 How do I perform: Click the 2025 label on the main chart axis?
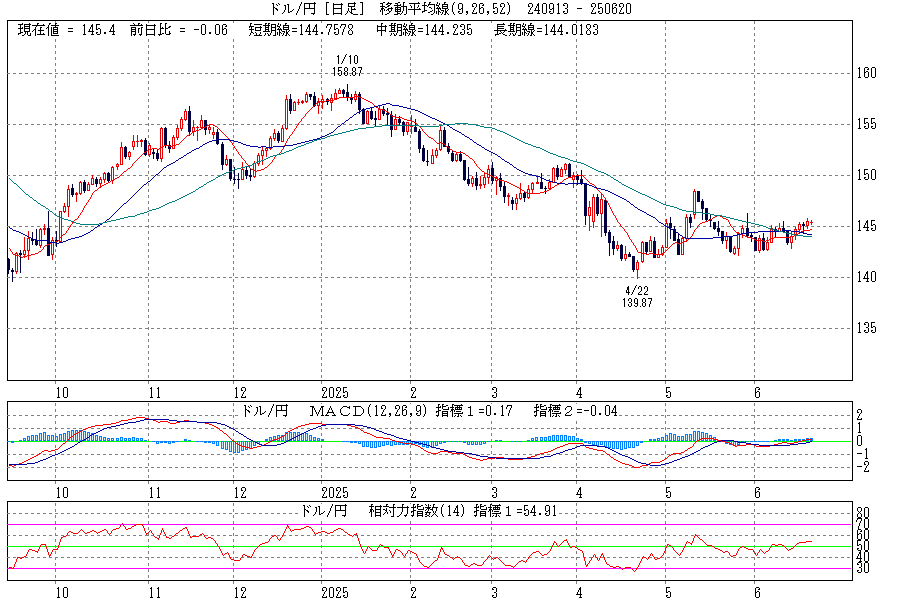(x=334, y=393)
